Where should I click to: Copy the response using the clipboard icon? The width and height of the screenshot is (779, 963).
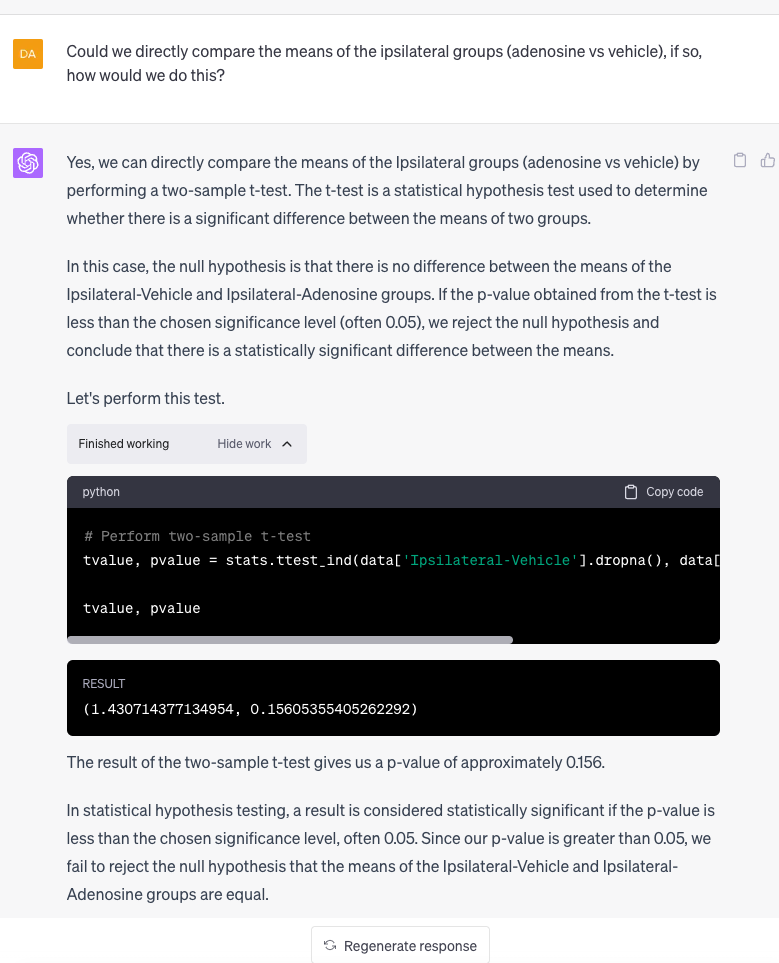[x=740, y=160]
